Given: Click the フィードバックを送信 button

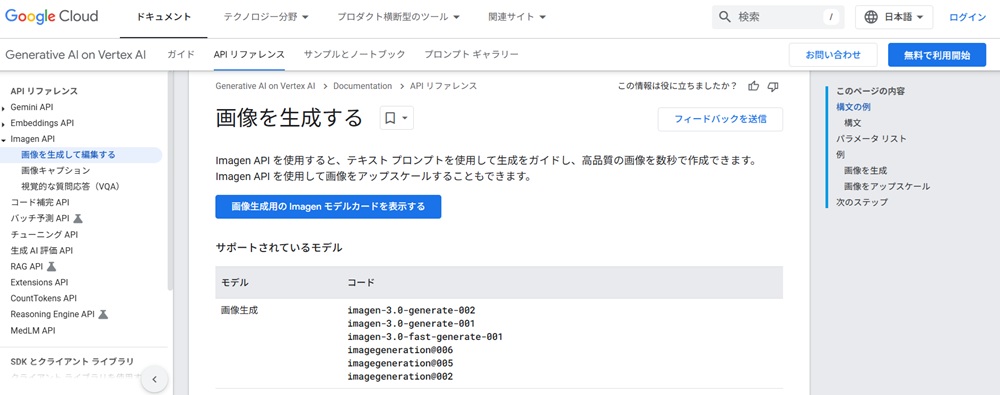Looking at the screenshot, I should [x=720, y=119].
